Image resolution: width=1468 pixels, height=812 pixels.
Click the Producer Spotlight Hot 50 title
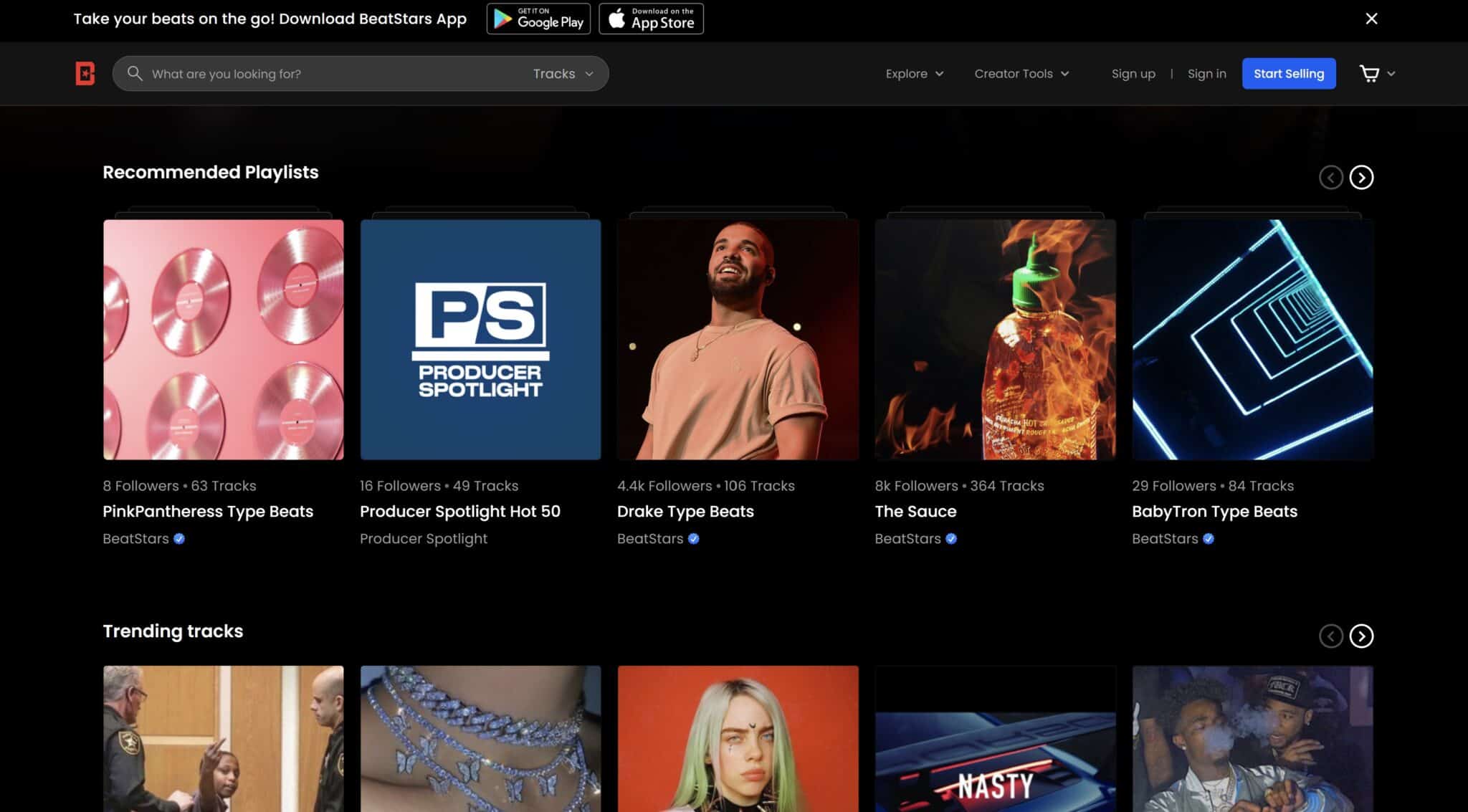(x=460, y=512)
